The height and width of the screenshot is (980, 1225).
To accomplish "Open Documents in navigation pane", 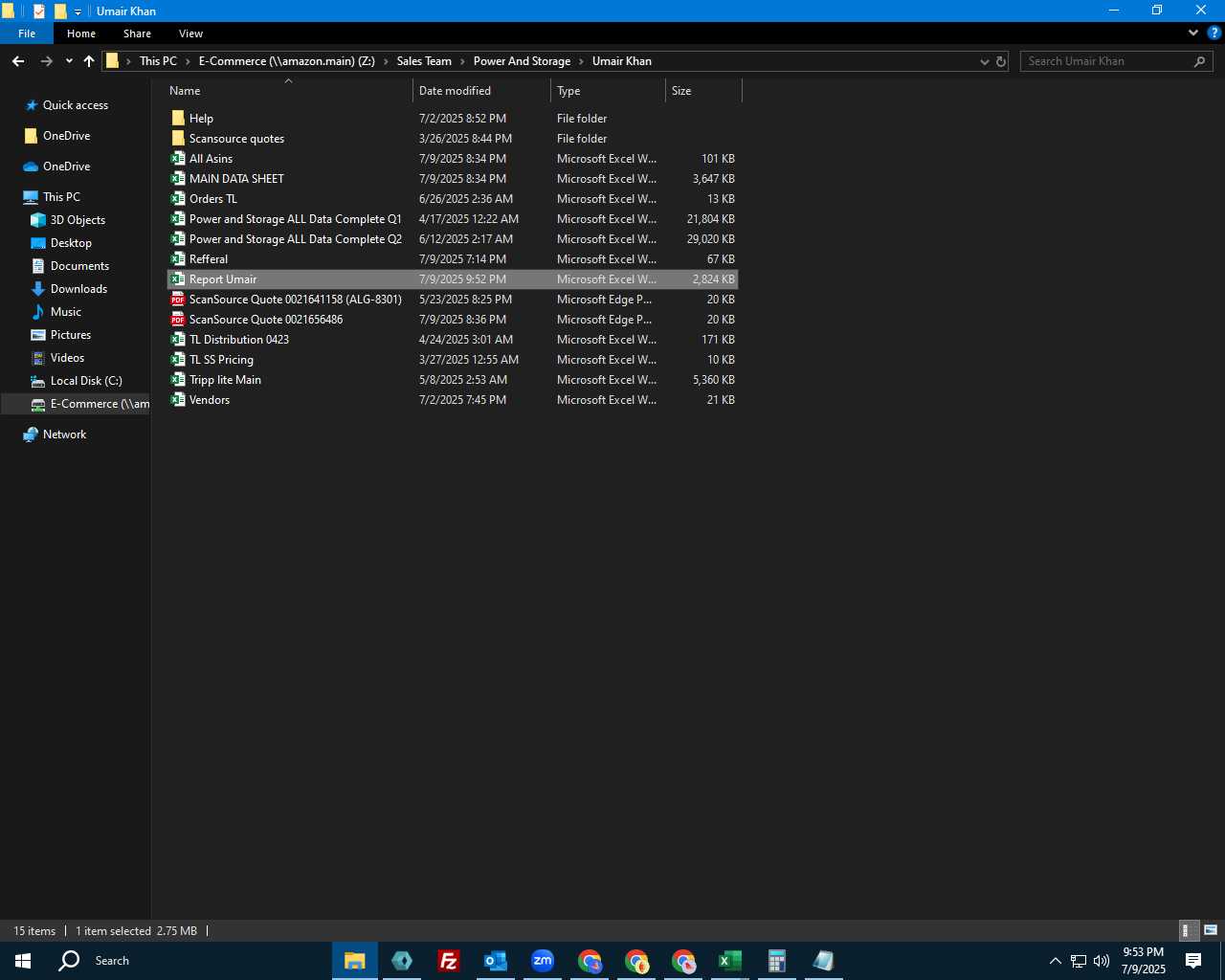I will [79, 266].
